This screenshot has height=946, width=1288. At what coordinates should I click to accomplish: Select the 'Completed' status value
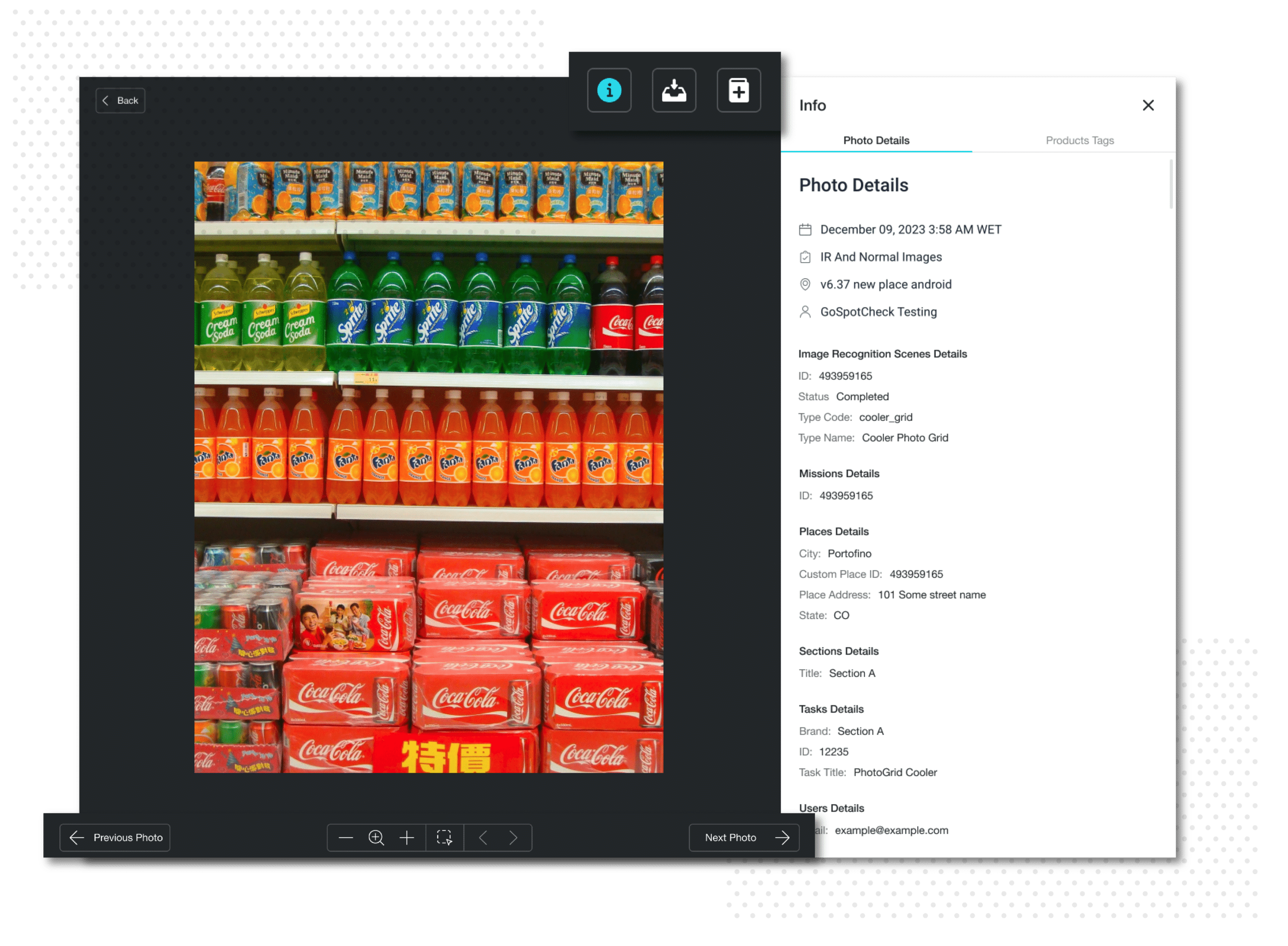point(862,397)
